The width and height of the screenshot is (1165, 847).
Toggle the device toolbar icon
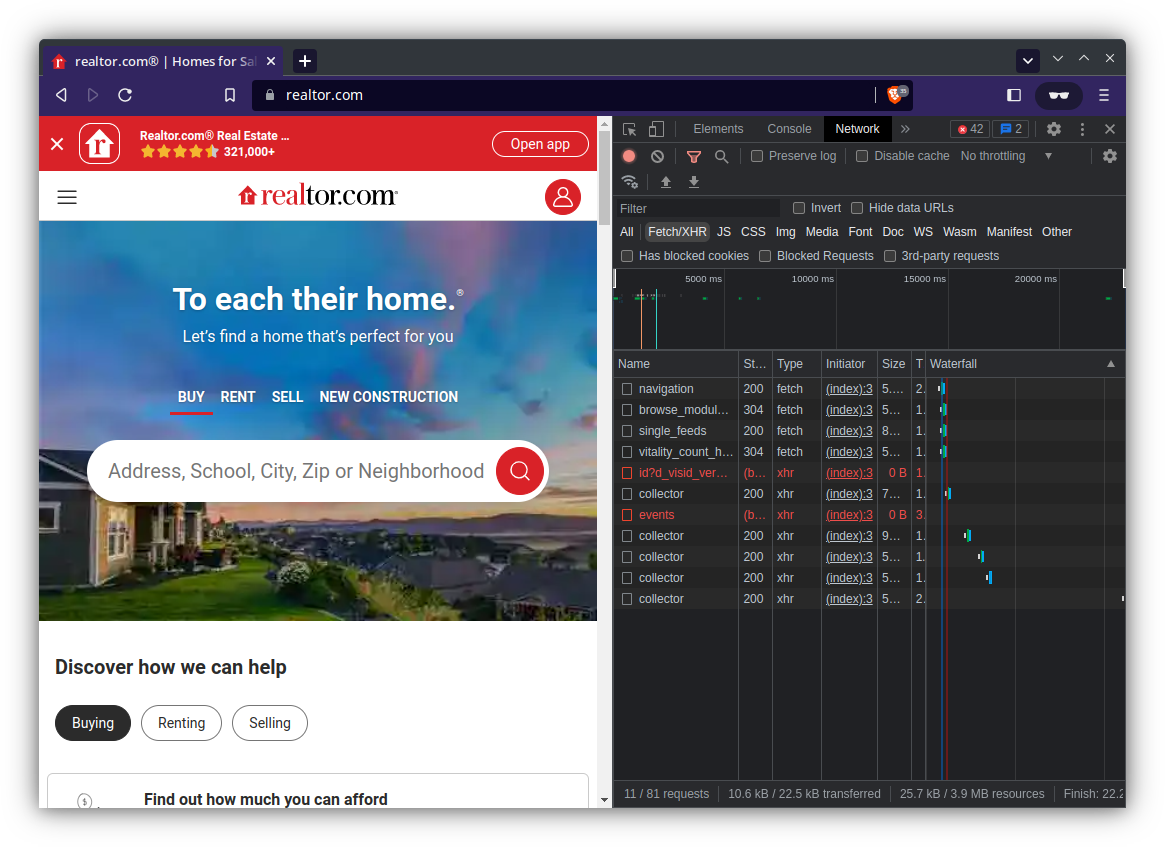pos(656,129)
